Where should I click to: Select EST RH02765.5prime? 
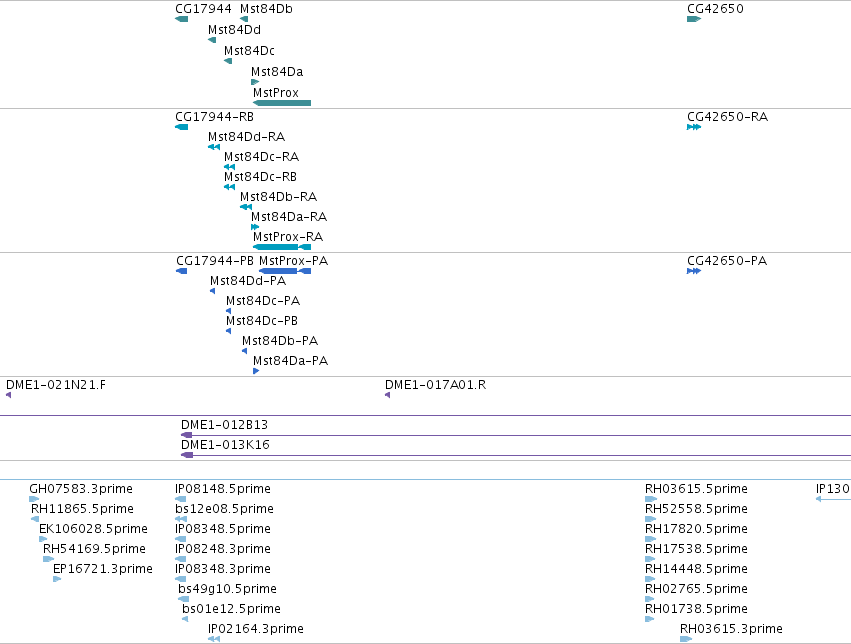(696, 589)
